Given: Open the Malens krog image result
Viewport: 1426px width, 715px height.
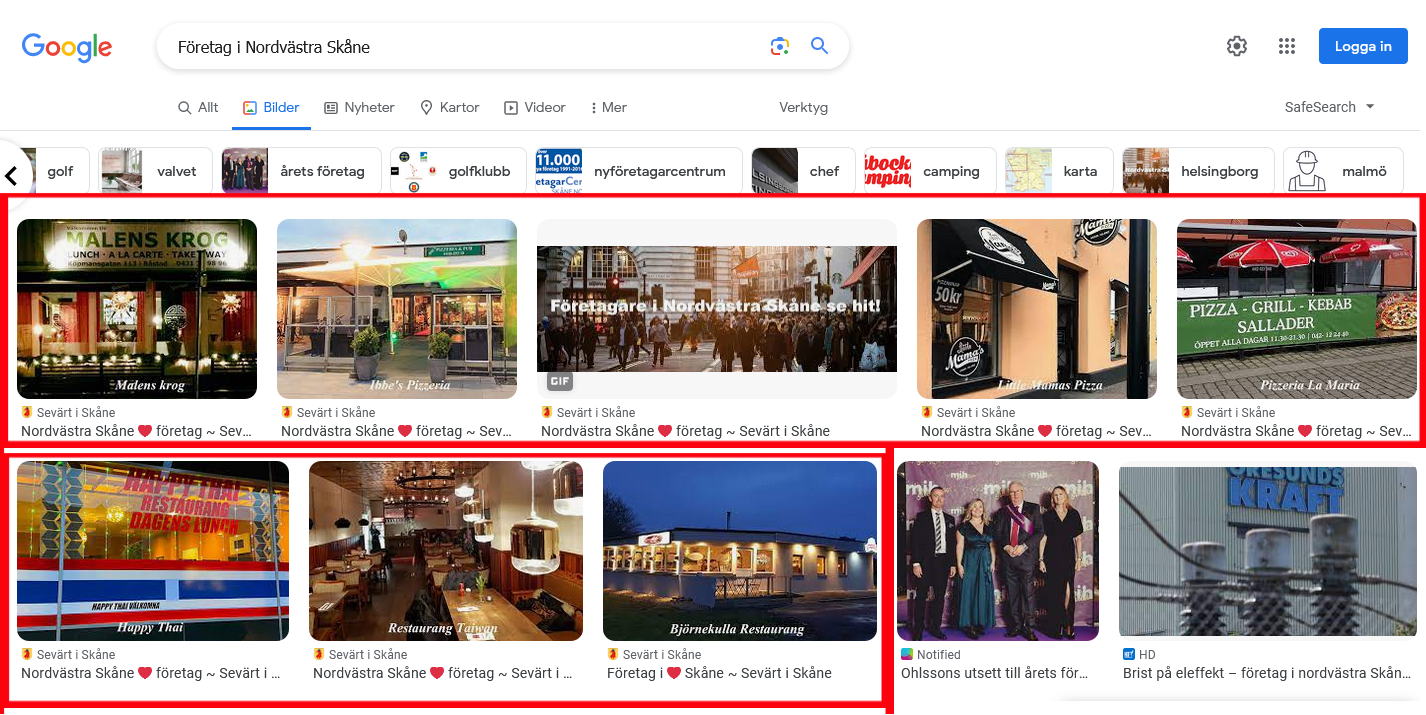Looking at the screenshot, I should pos(137,309).
